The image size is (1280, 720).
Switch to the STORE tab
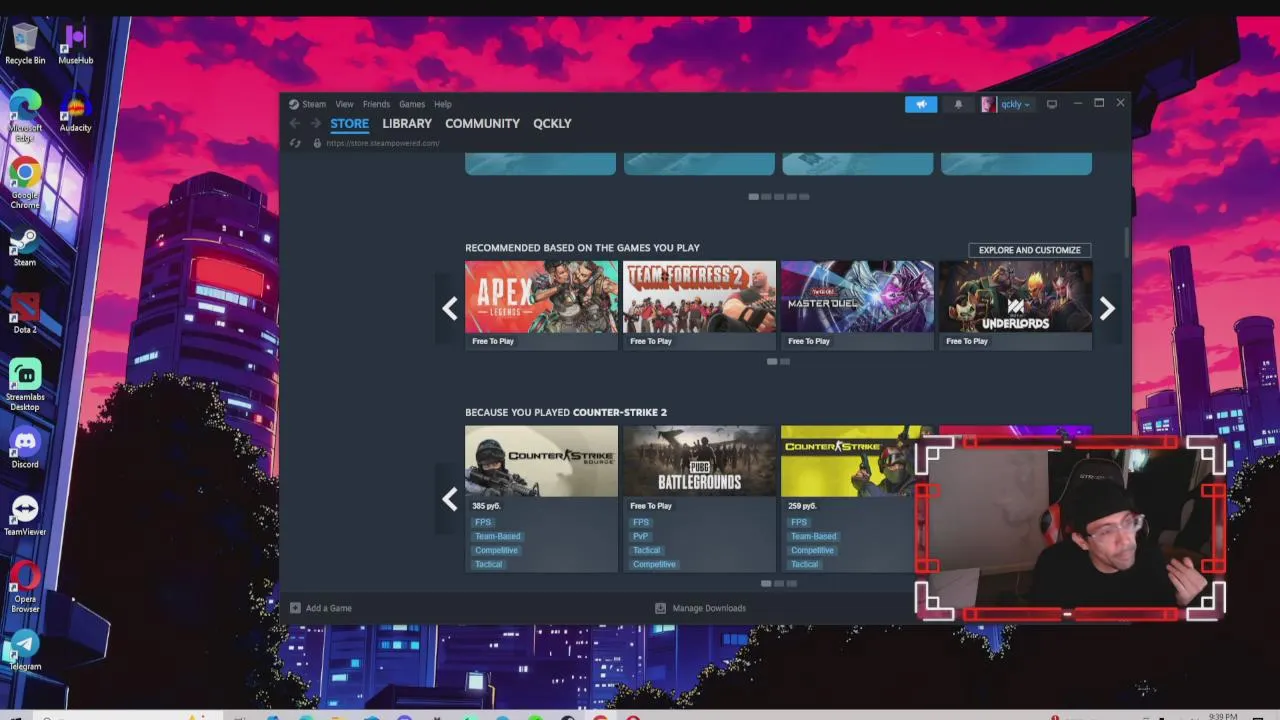[x=349, y=123]
